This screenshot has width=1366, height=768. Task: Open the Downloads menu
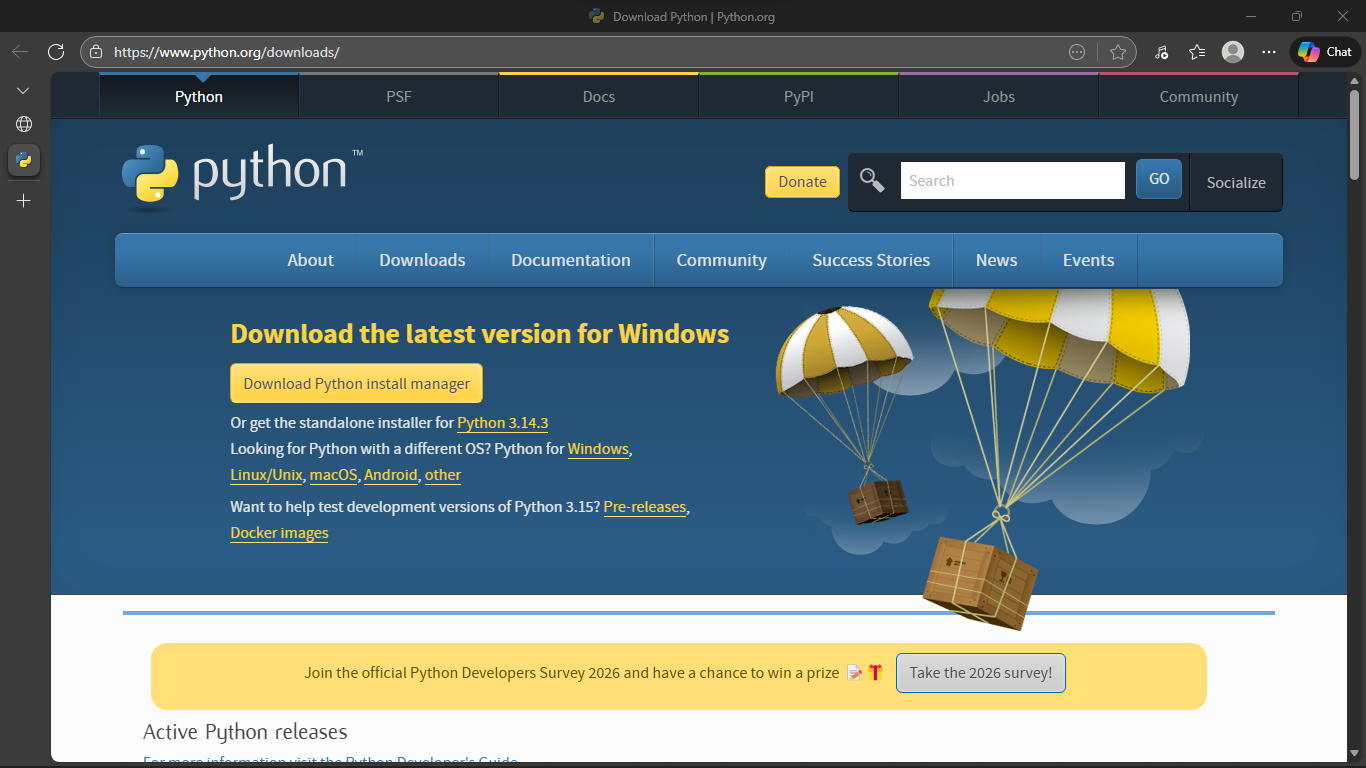422,260
